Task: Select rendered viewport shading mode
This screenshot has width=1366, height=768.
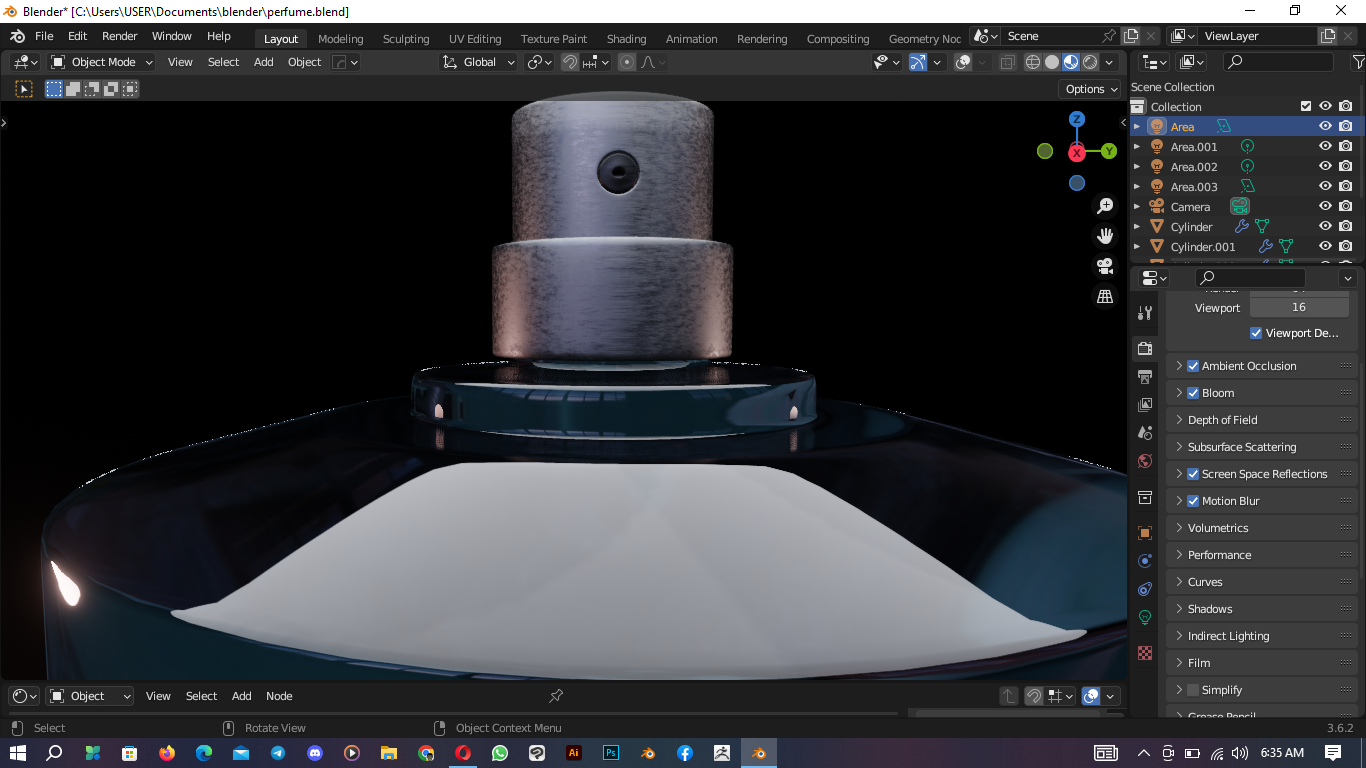Action: click(1090, 62)
